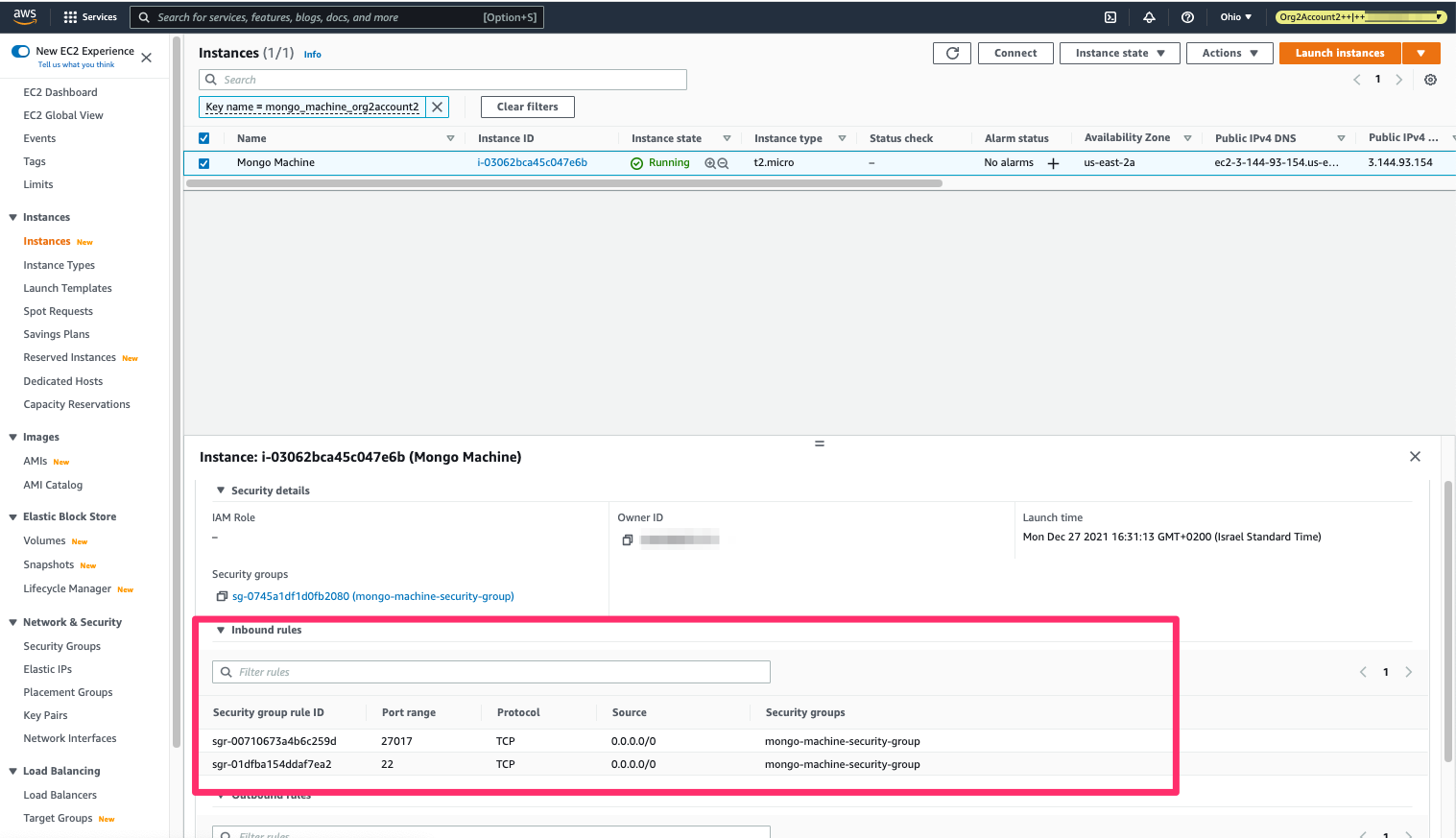Zoom out status icon beside Running
Viewport: 1456px width, 838px height.
tap(723, 163)
